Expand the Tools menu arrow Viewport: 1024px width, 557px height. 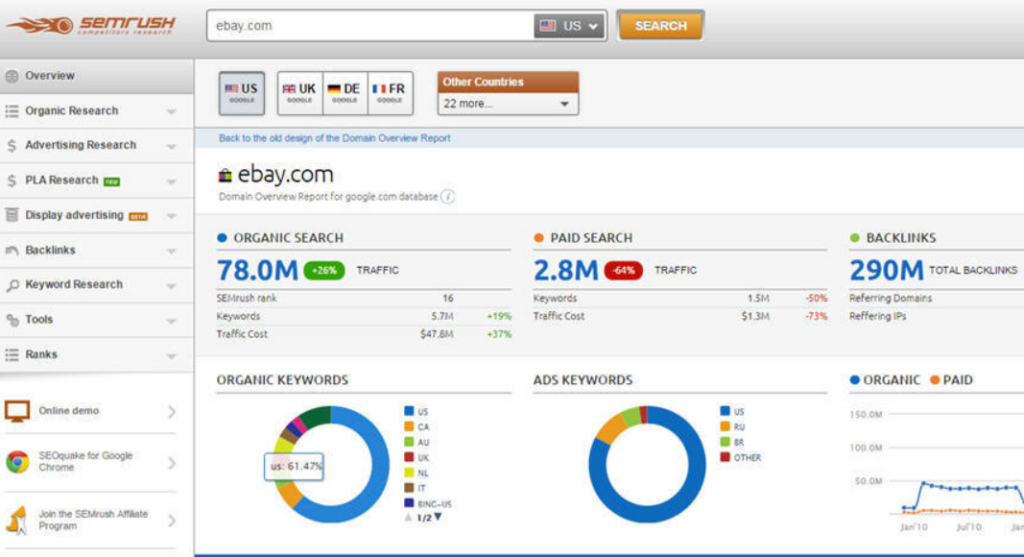click(171, 321)
